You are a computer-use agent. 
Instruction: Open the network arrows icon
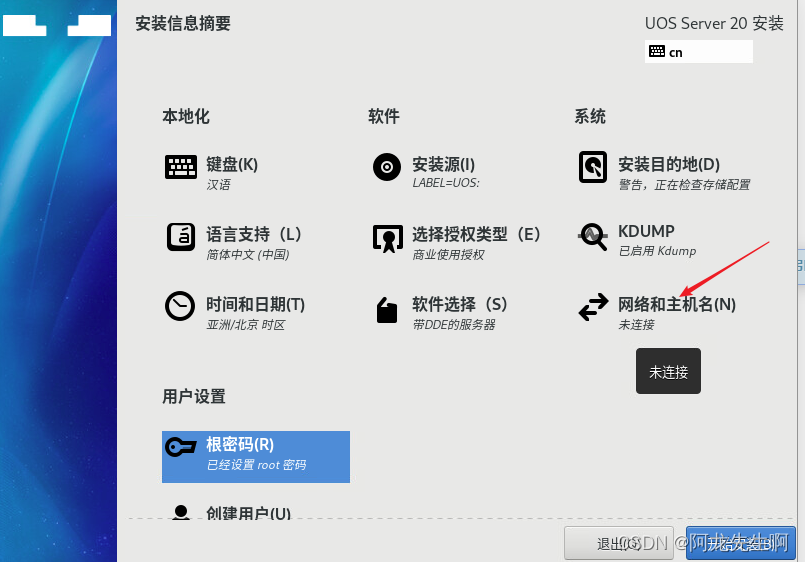pos(593,307)
